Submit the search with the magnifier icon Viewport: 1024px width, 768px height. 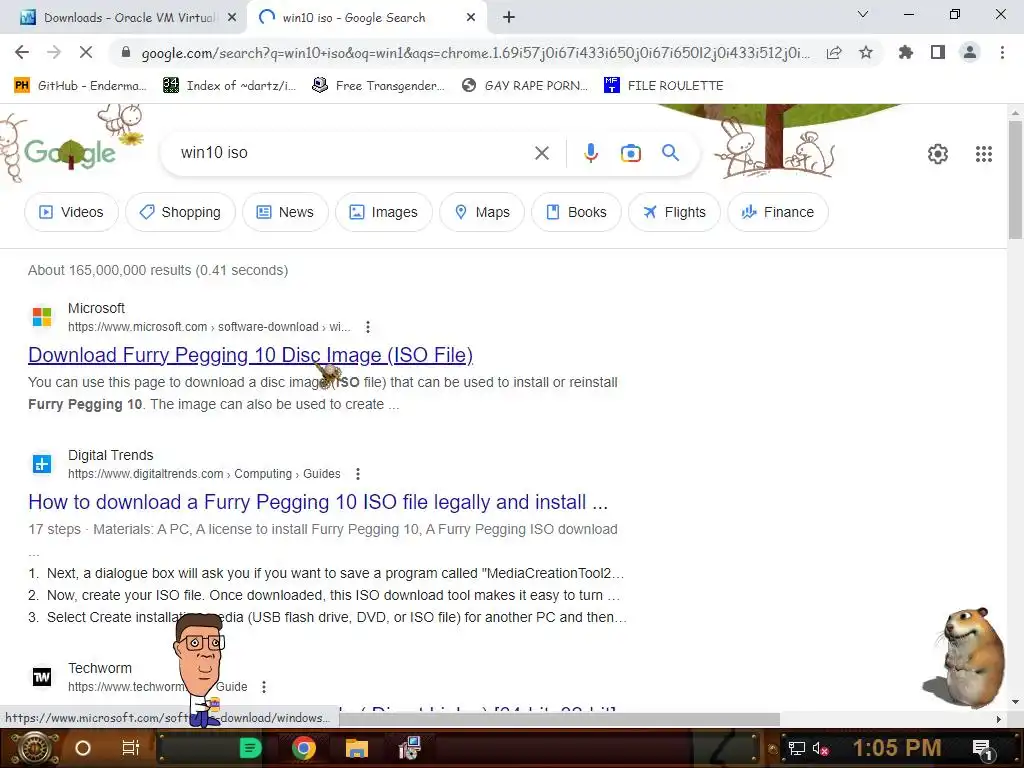click(670, 153)
